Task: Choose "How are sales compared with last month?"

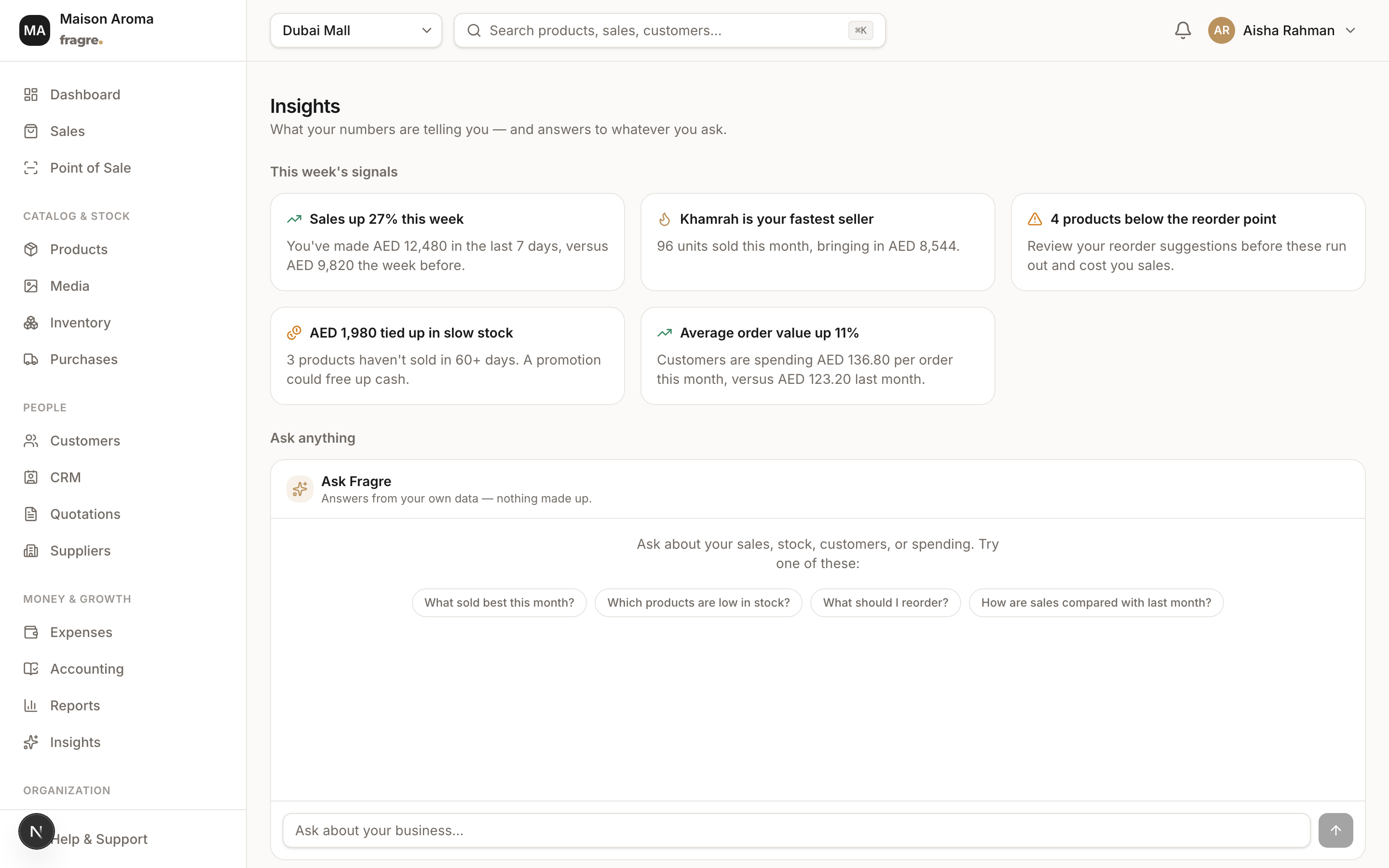Action: (1096, 603)
